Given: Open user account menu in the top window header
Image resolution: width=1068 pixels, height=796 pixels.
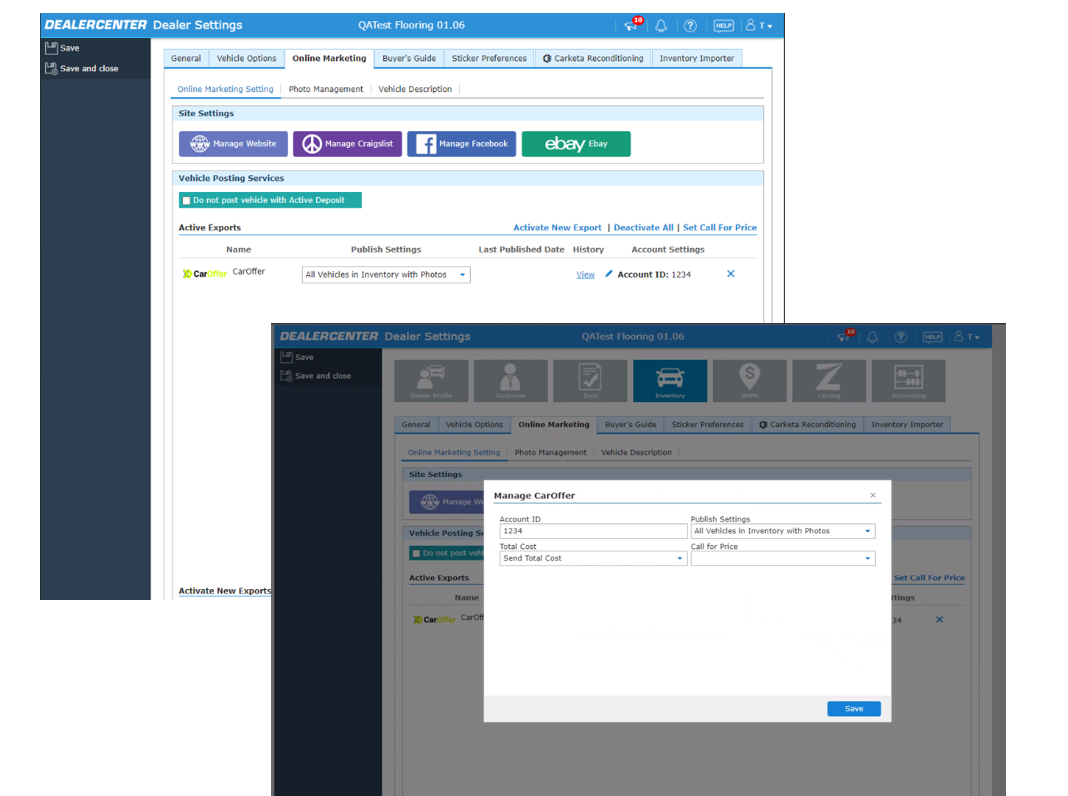Looking at the screenshot, I should tap(758, 26).
